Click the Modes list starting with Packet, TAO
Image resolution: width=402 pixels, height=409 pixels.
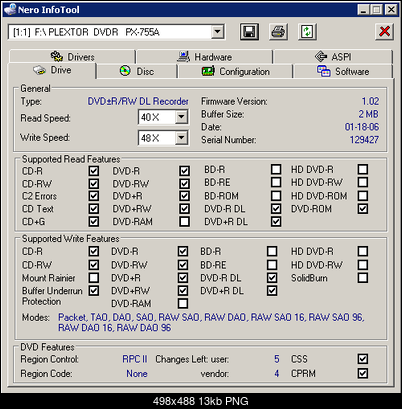pyautogui.click(x=211, y=322)
